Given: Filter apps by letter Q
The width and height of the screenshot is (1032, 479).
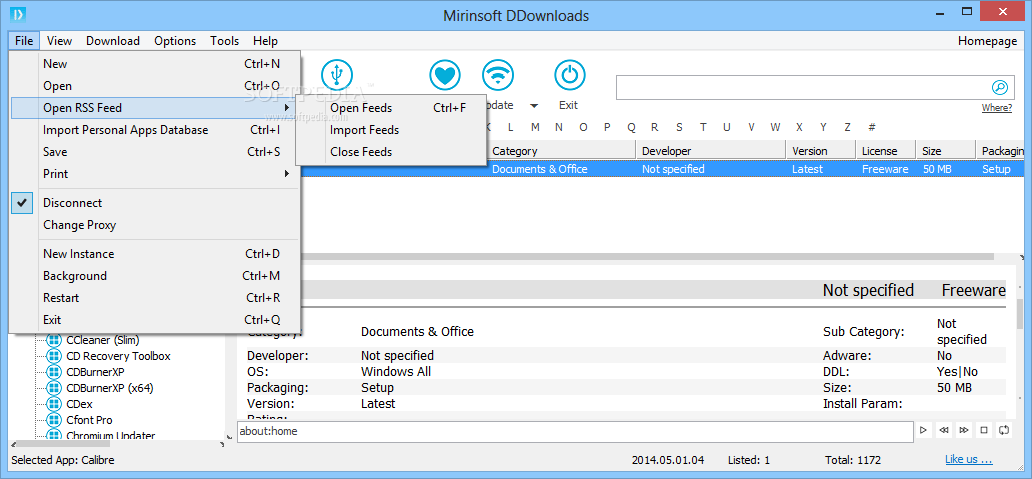Looking at the screenshot, I should click(x=631, y=127).
